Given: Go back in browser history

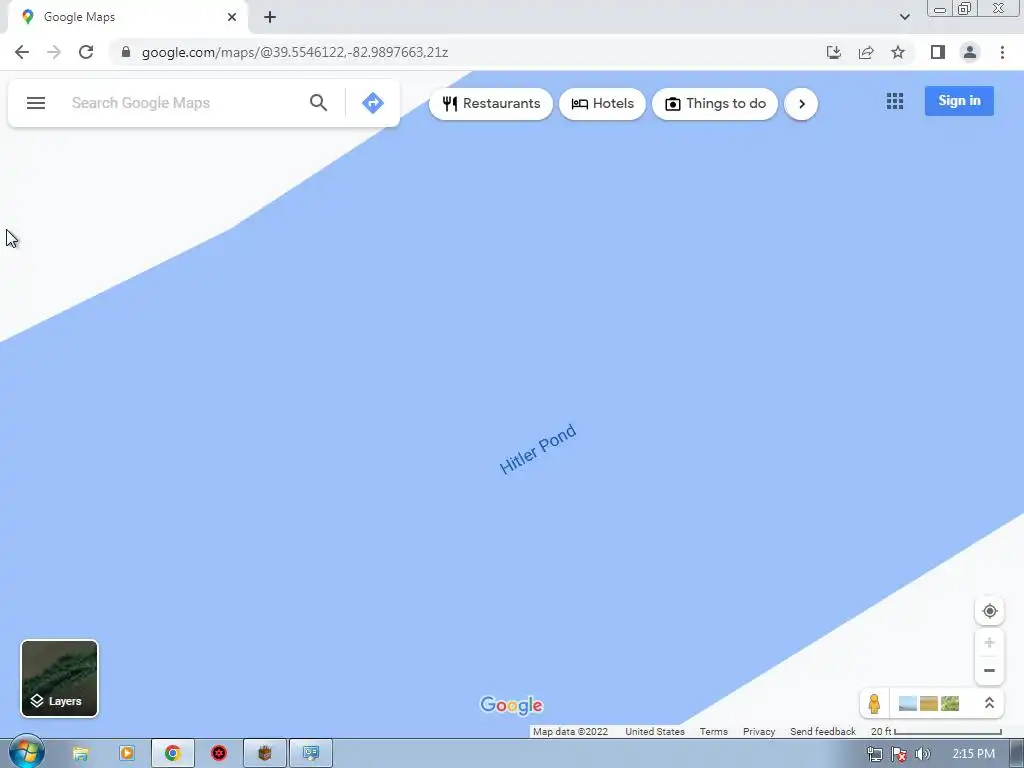Looking at the screenshot, I should 22,52.
